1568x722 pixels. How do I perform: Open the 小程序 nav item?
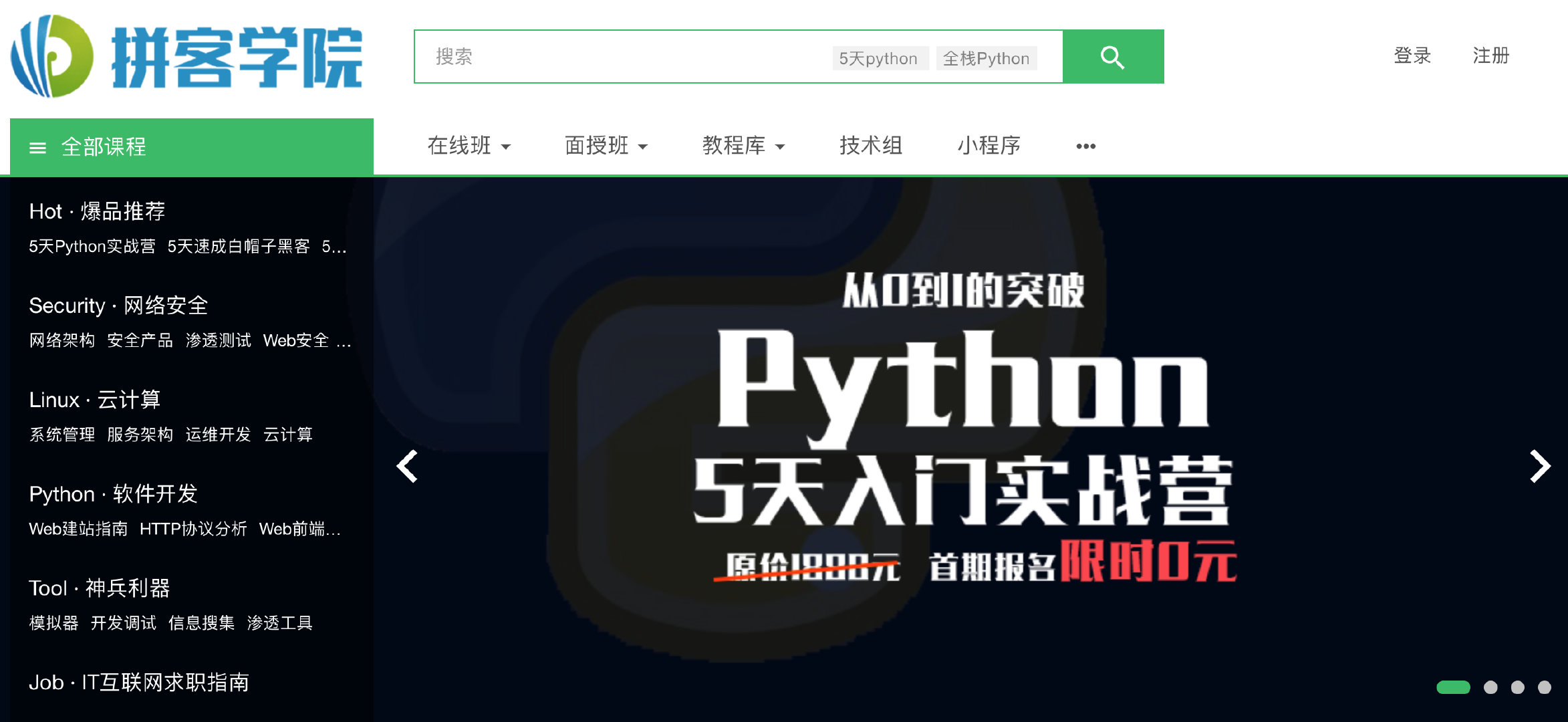click(989, 145)
